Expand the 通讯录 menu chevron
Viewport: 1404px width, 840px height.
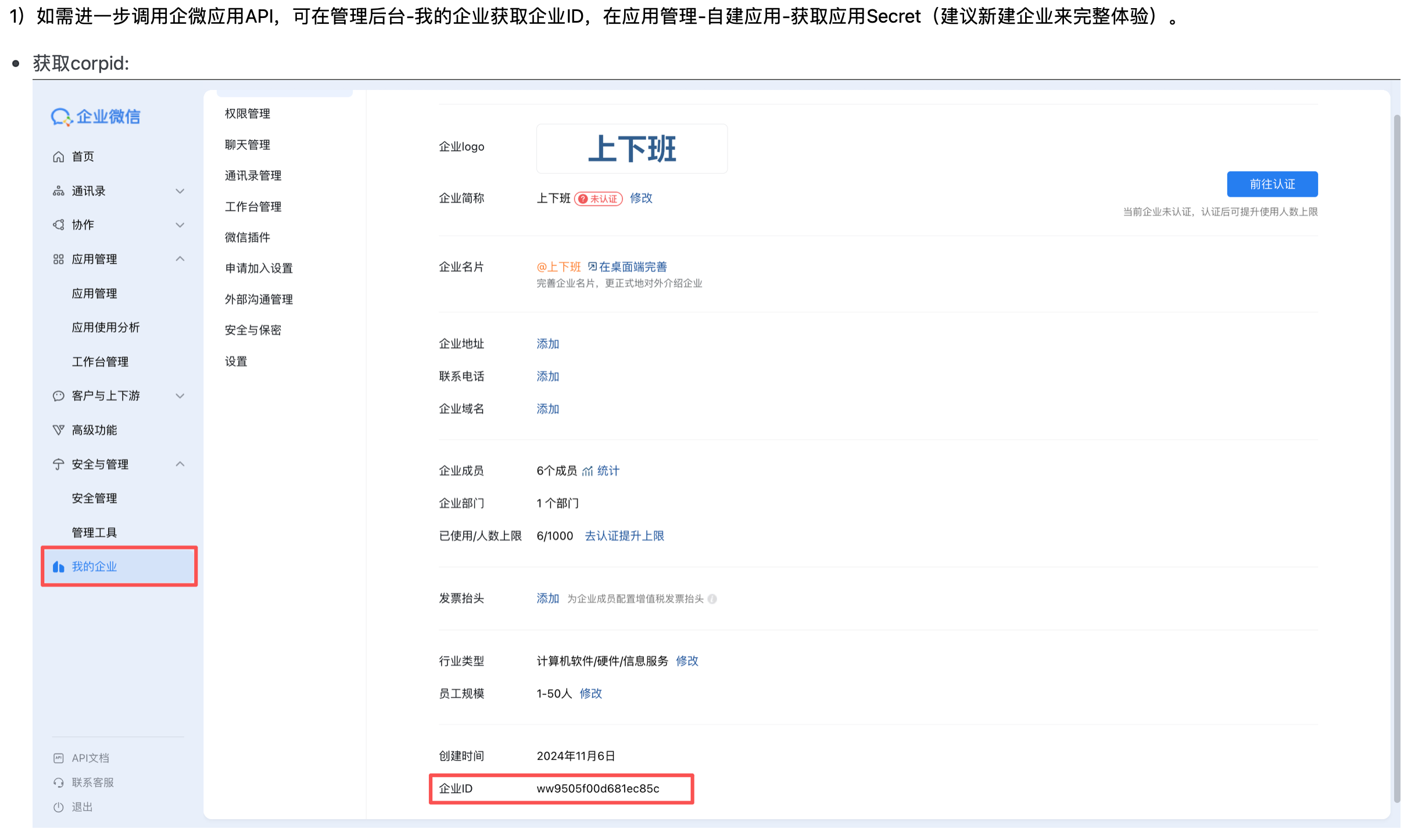tap(180, 191)
